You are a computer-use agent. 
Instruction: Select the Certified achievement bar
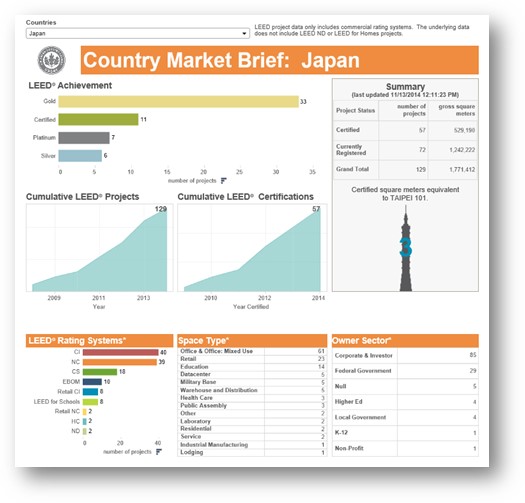coord(98,120)
